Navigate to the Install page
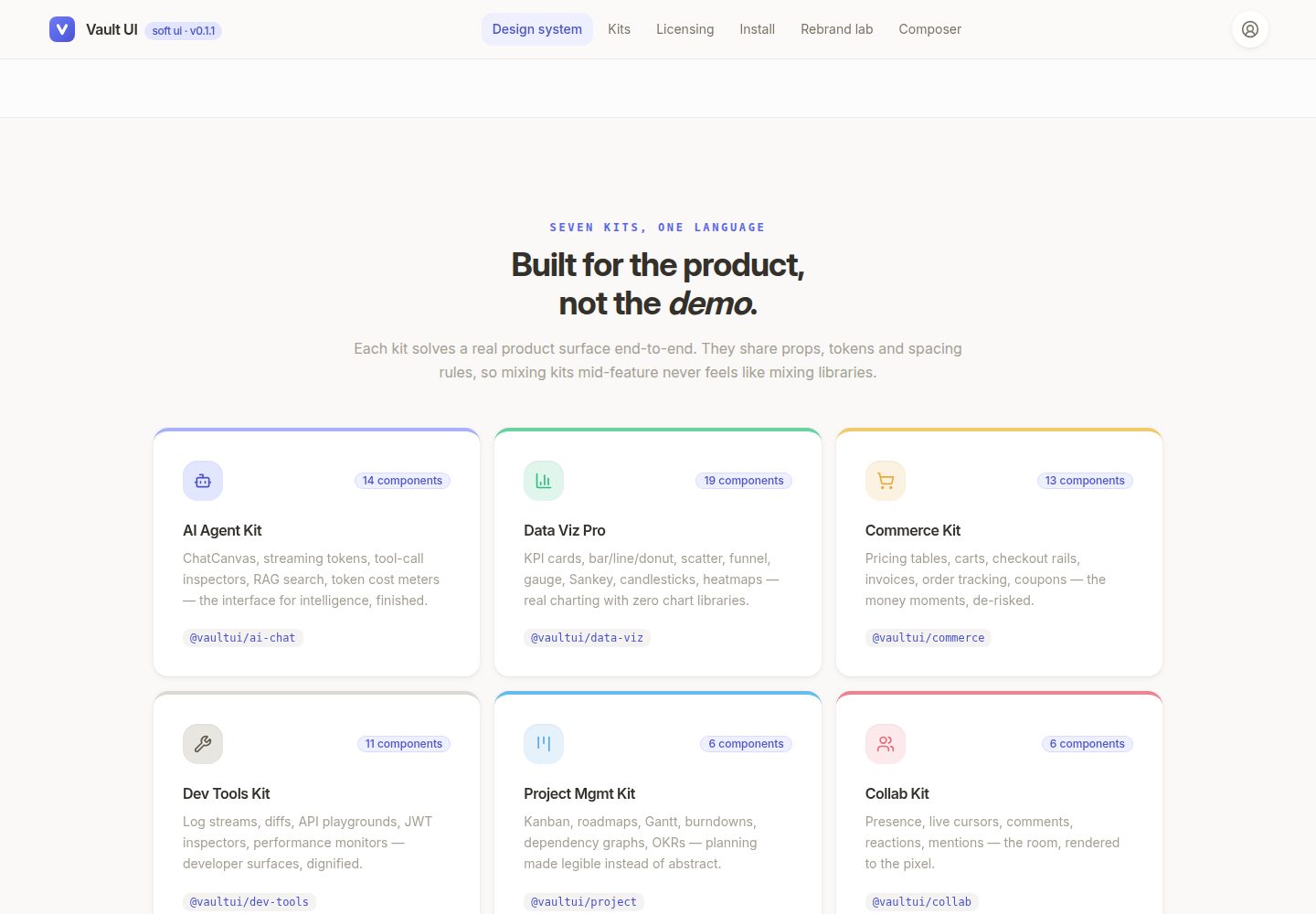This screenshot has width=1316, height=914. click(x=758, y=29)
